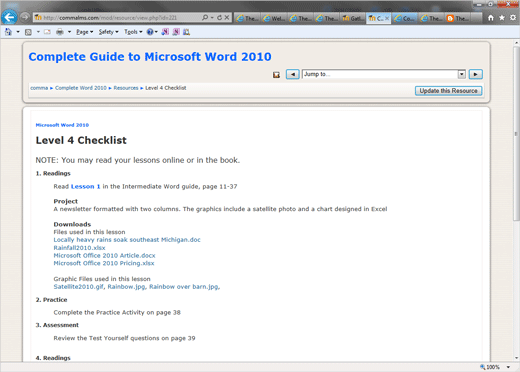Image resolution: width=520 pixels, height=372 pixels.
Task: Go back with the browser back arrow
Action: coord(9,17)
